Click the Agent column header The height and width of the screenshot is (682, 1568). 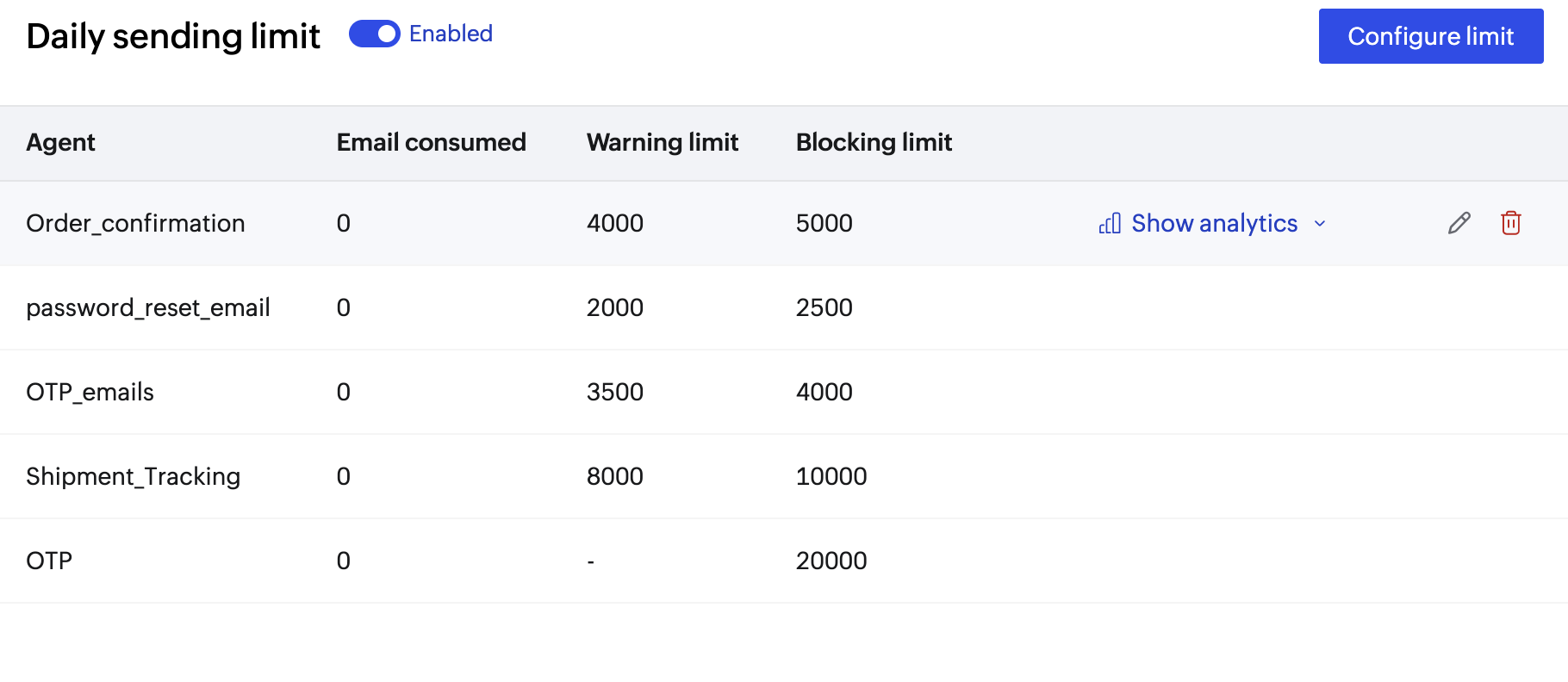pos(60,143)
